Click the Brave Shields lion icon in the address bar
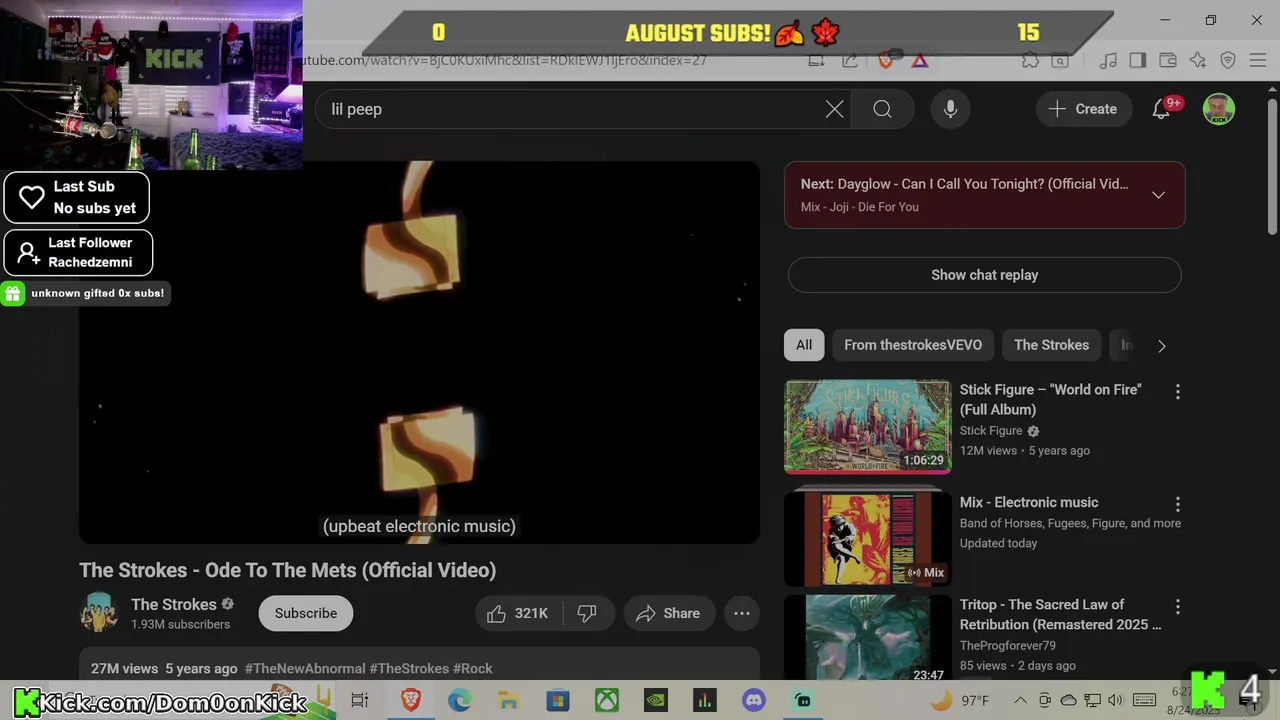 [885, 61]
